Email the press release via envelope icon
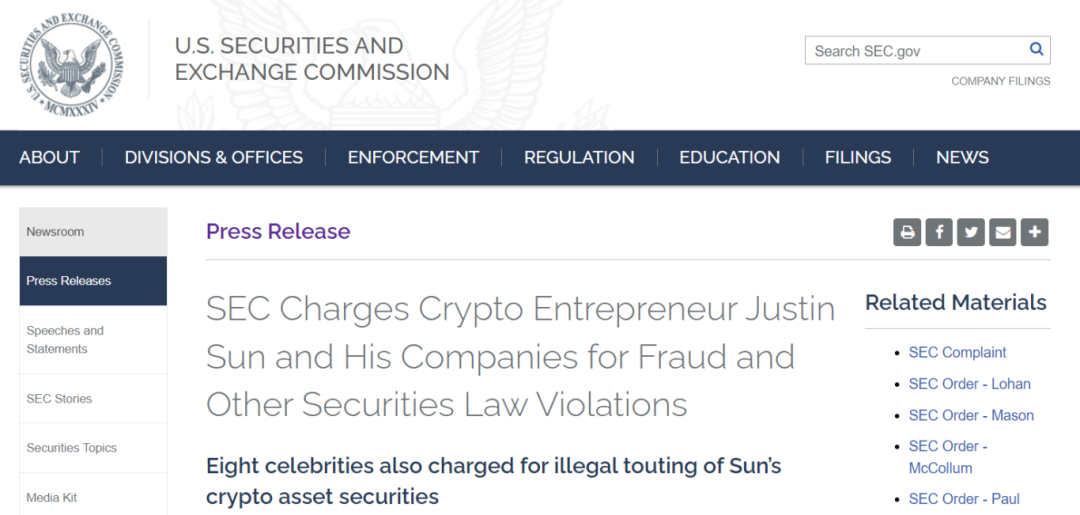 pos(1003,232)
